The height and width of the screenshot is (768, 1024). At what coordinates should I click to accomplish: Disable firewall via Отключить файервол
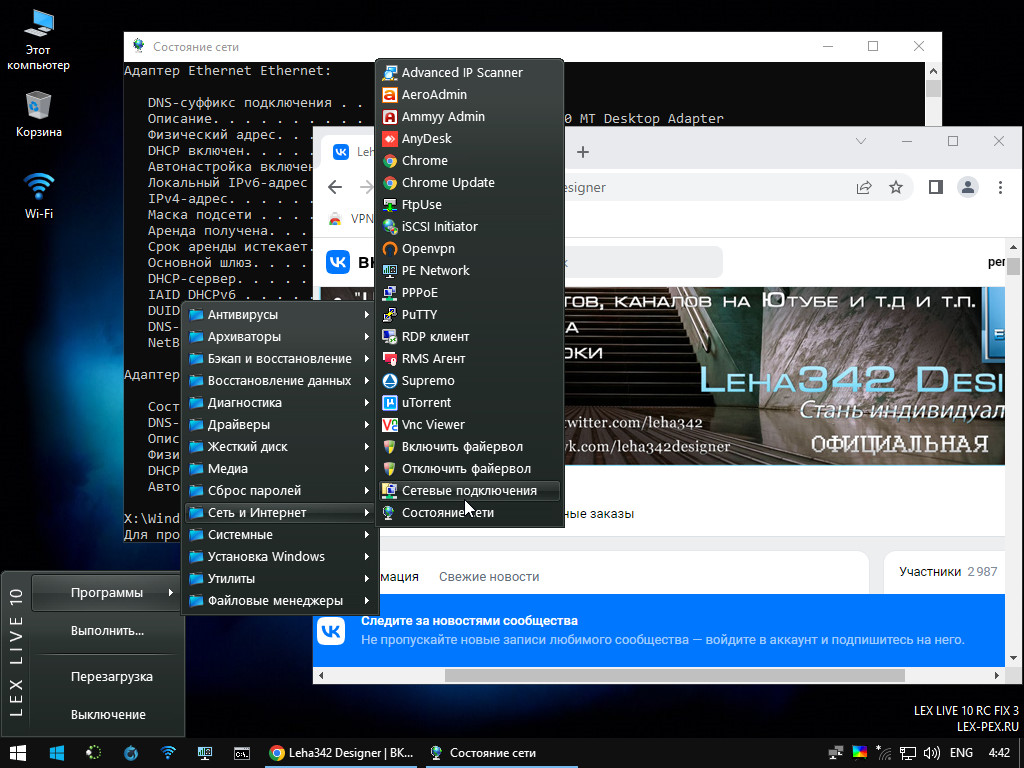465,469
